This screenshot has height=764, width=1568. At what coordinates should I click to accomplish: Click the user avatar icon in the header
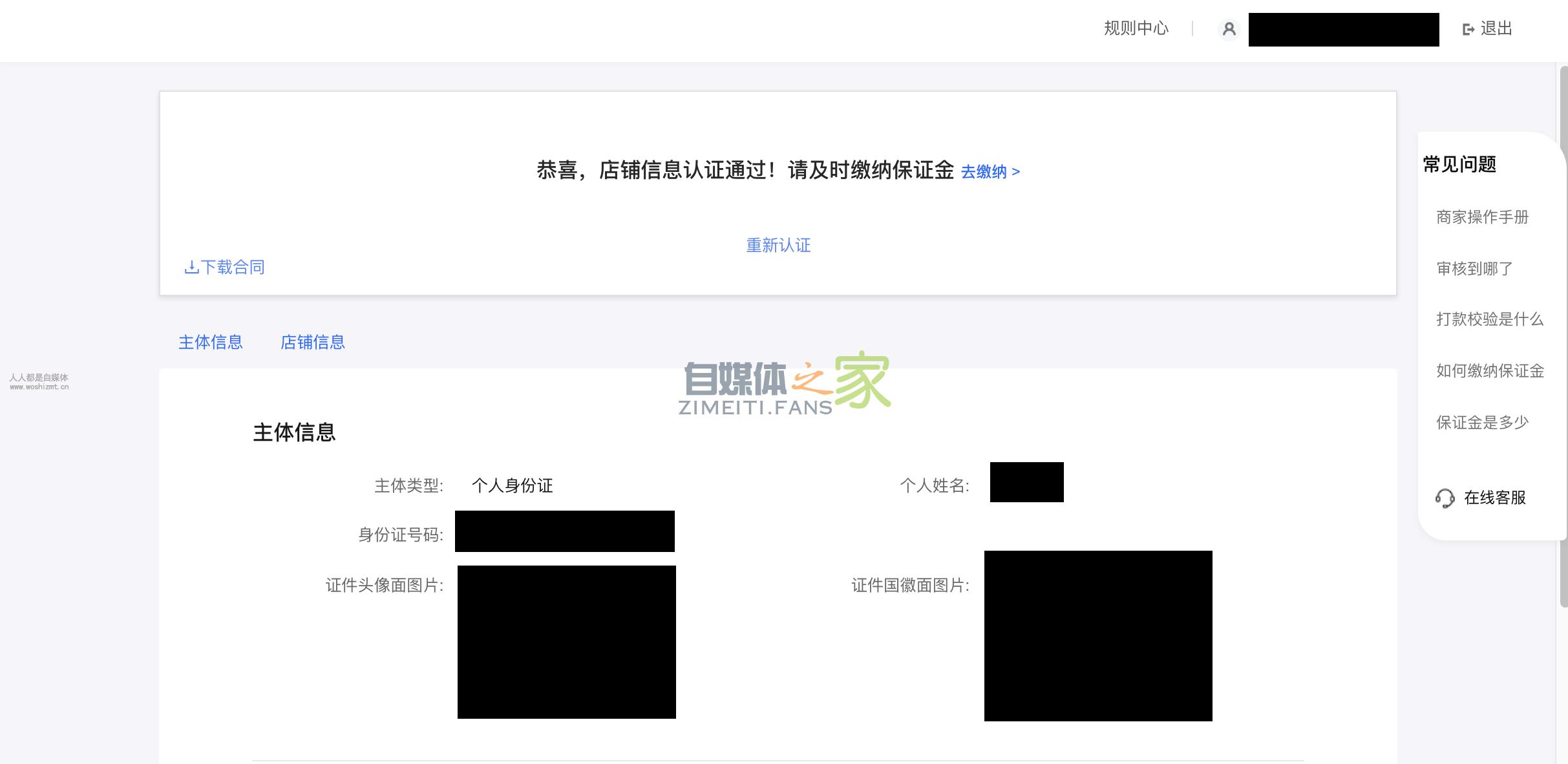pyautogui.click(x=1228, y=29)
